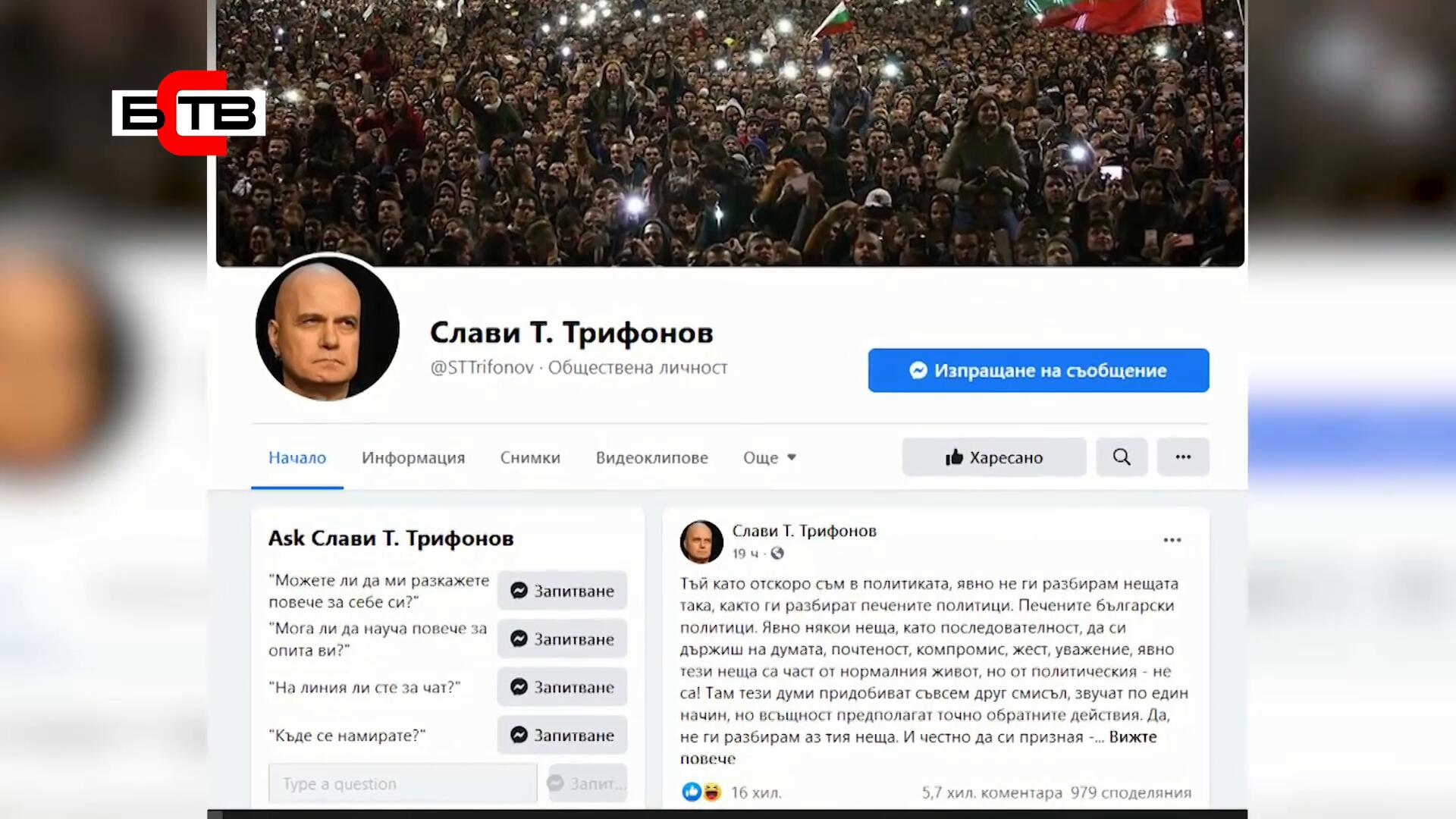Screen dimensions: 1456x819
Task: Open the page search magnifier icon
Action: [x=1122, y=457]
